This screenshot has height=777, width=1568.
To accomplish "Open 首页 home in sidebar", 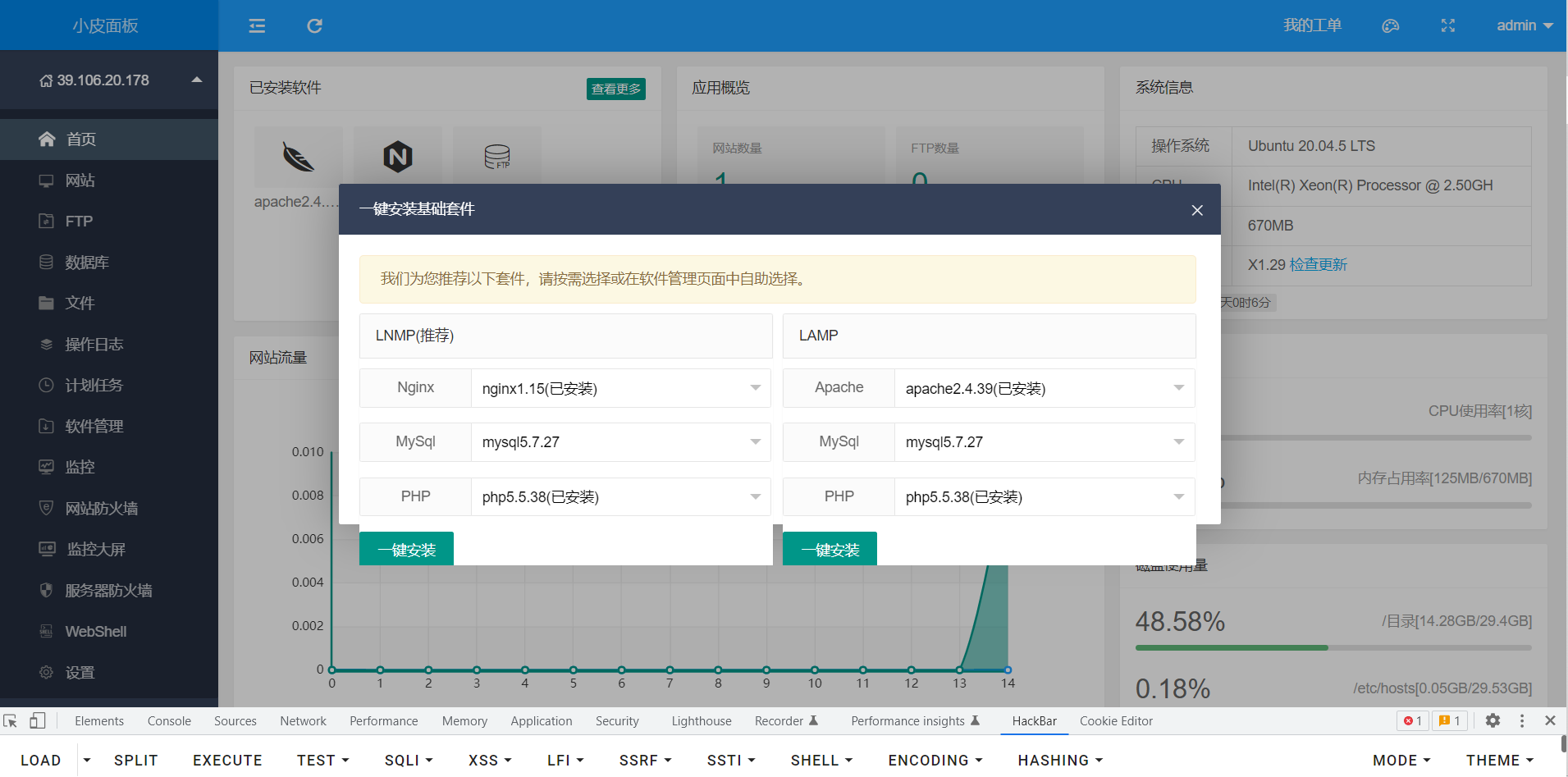I will 109,139.
